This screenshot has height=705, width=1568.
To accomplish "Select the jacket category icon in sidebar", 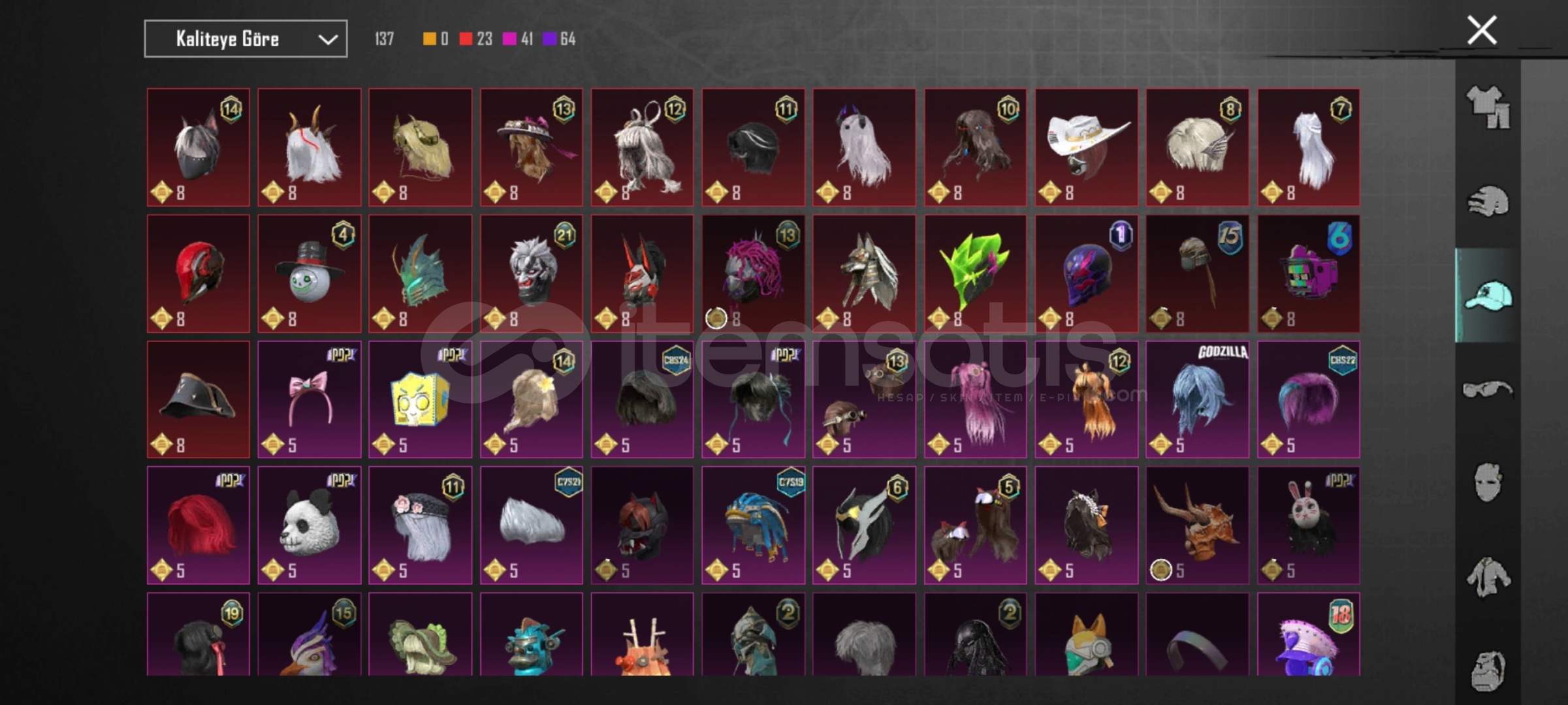I will 1488,576.
